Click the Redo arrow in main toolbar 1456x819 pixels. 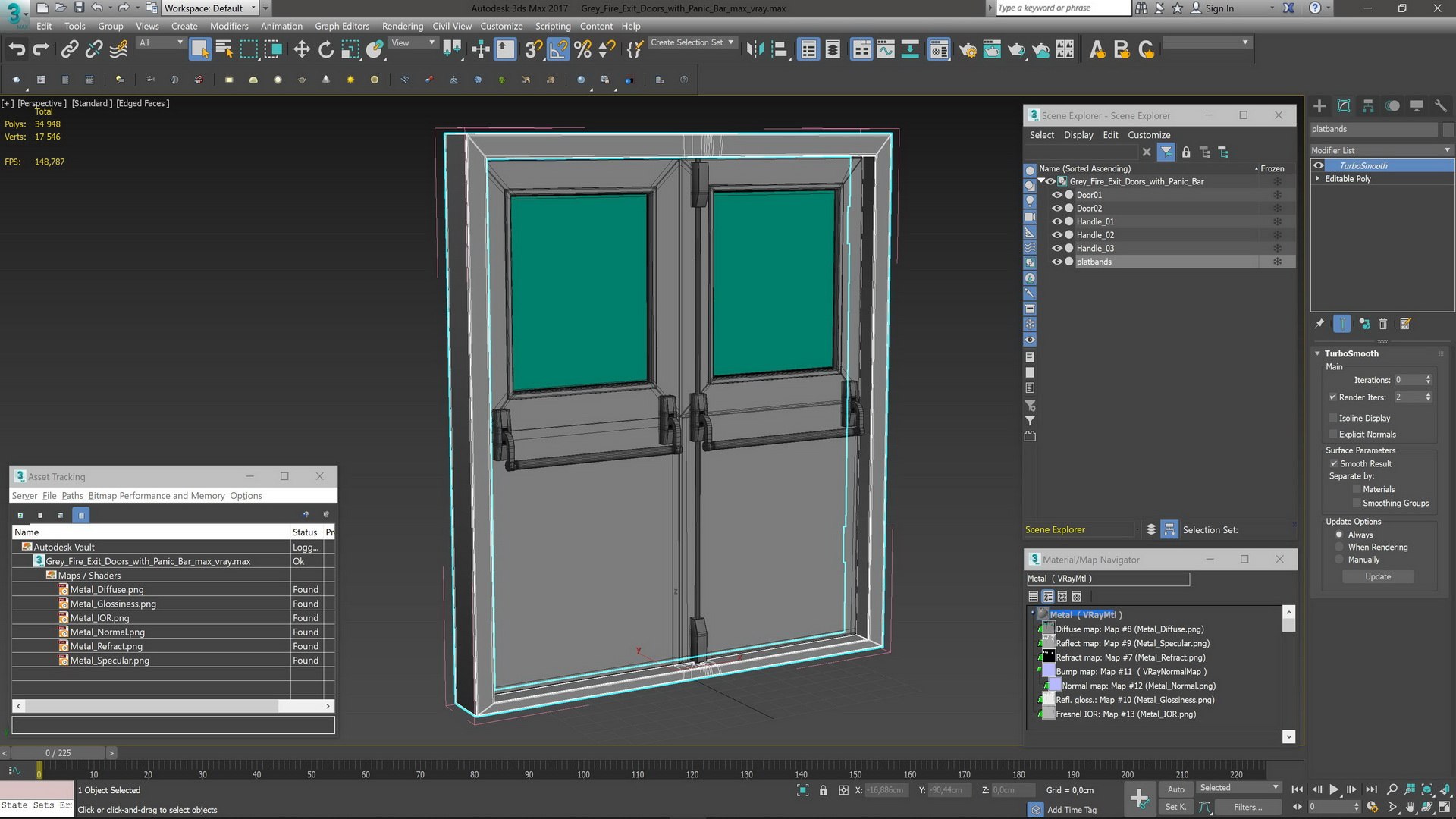point(41,50)
